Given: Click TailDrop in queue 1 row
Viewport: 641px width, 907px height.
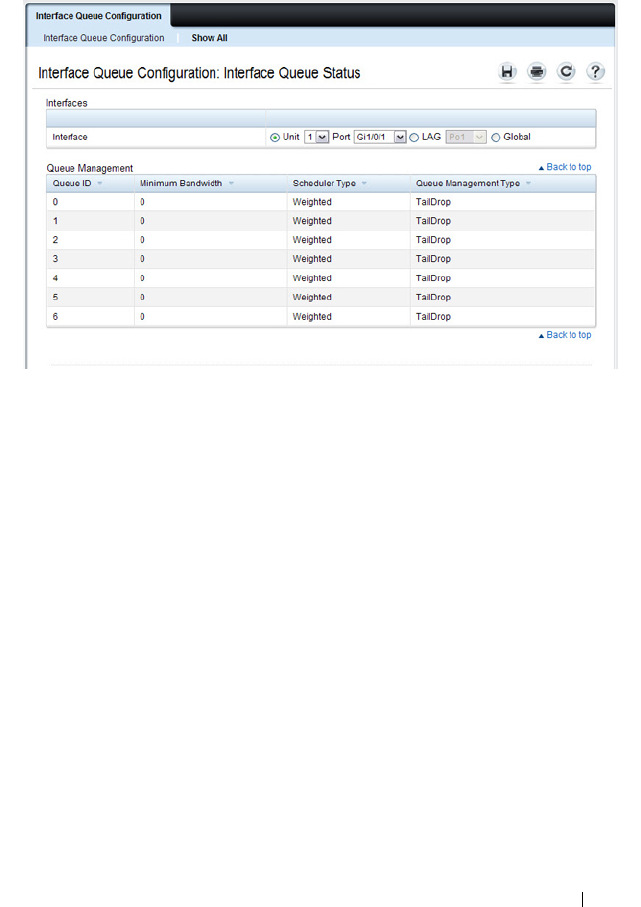Looking at the screenshot, I should coord(433,221).
